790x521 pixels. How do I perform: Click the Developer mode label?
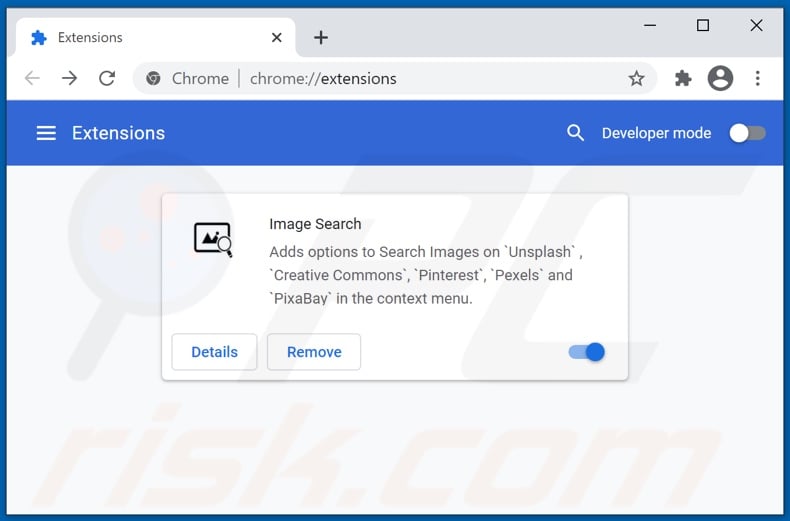[656, 133]
